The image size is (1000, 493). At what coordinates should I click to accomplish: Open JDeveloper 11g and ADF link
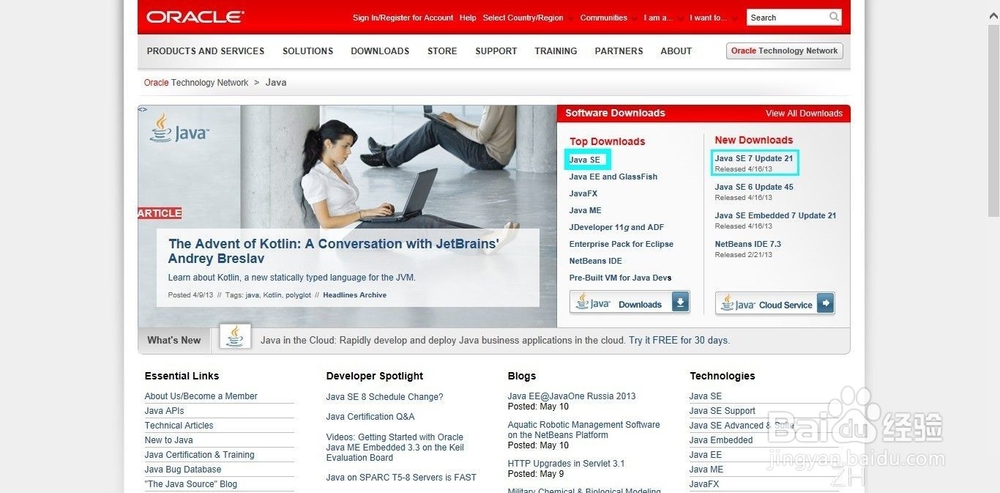pos(616,227)
